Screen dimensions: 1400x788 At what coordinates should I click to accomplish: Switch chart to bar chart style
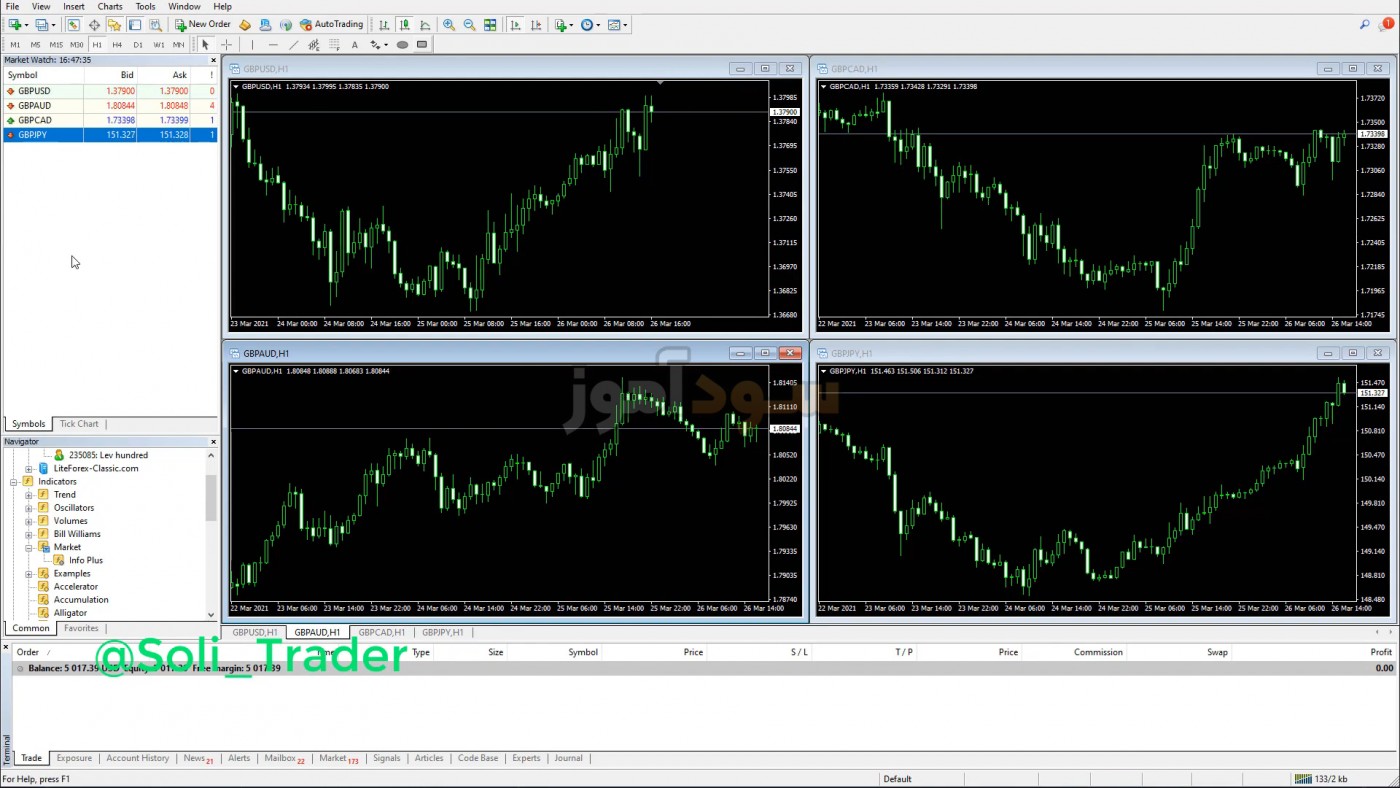click(x=384, y=24)
